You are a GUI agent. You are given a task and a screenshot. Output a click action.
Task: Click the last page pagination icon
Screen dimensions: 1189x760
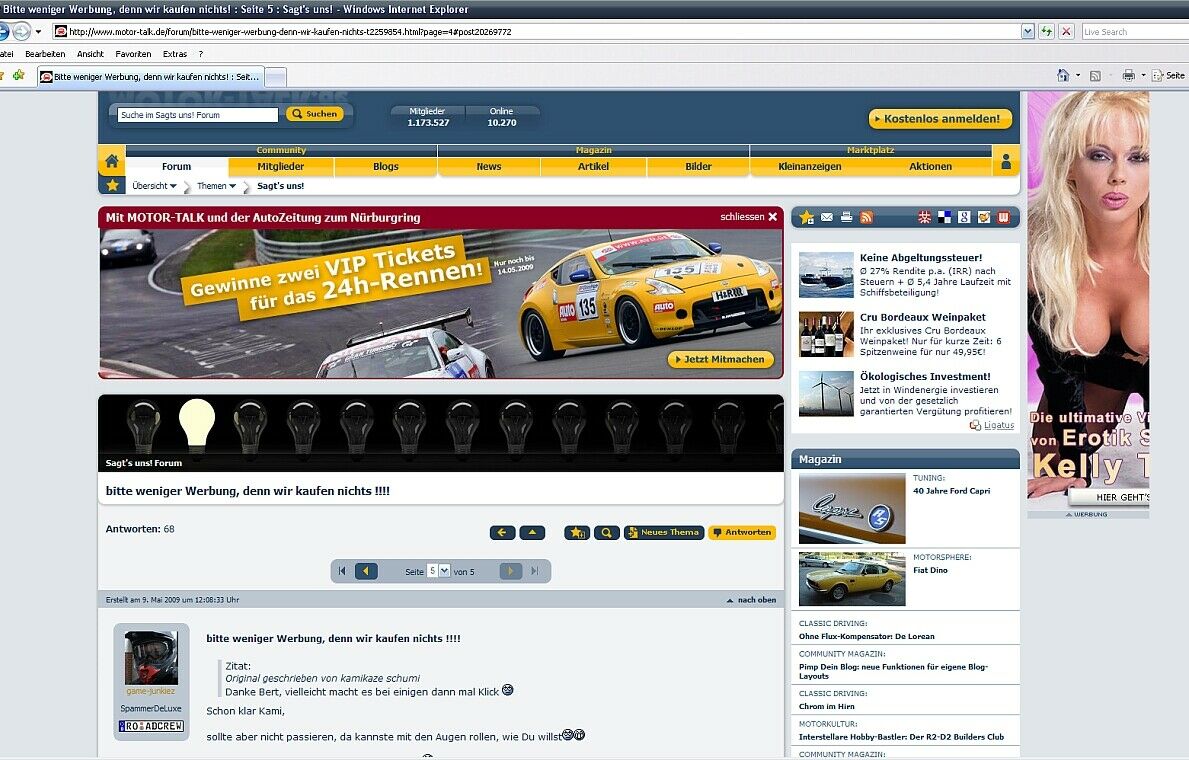(535, 571)
